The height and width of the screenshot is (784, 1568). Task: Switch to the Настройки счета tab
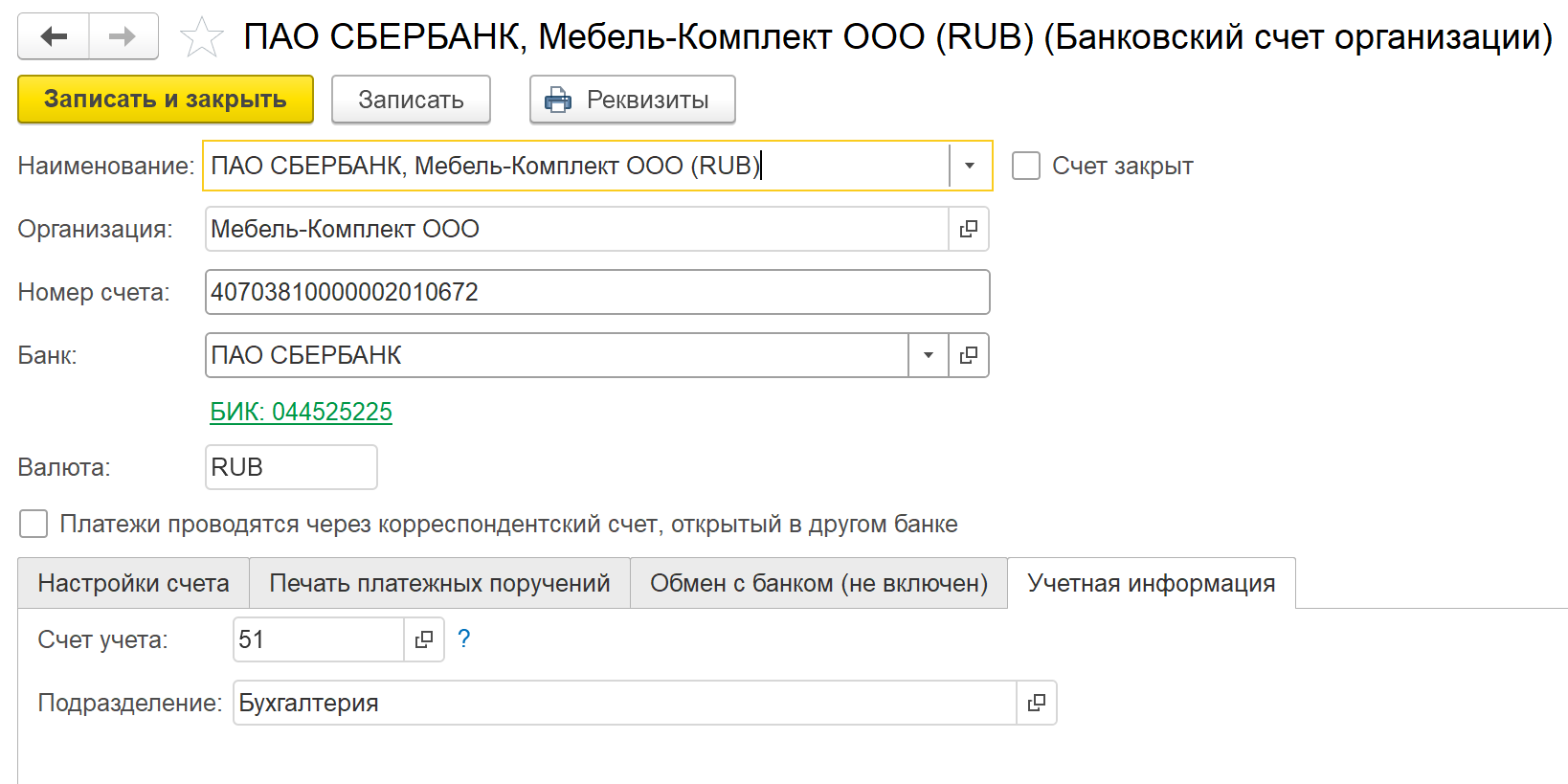point(133,583)
